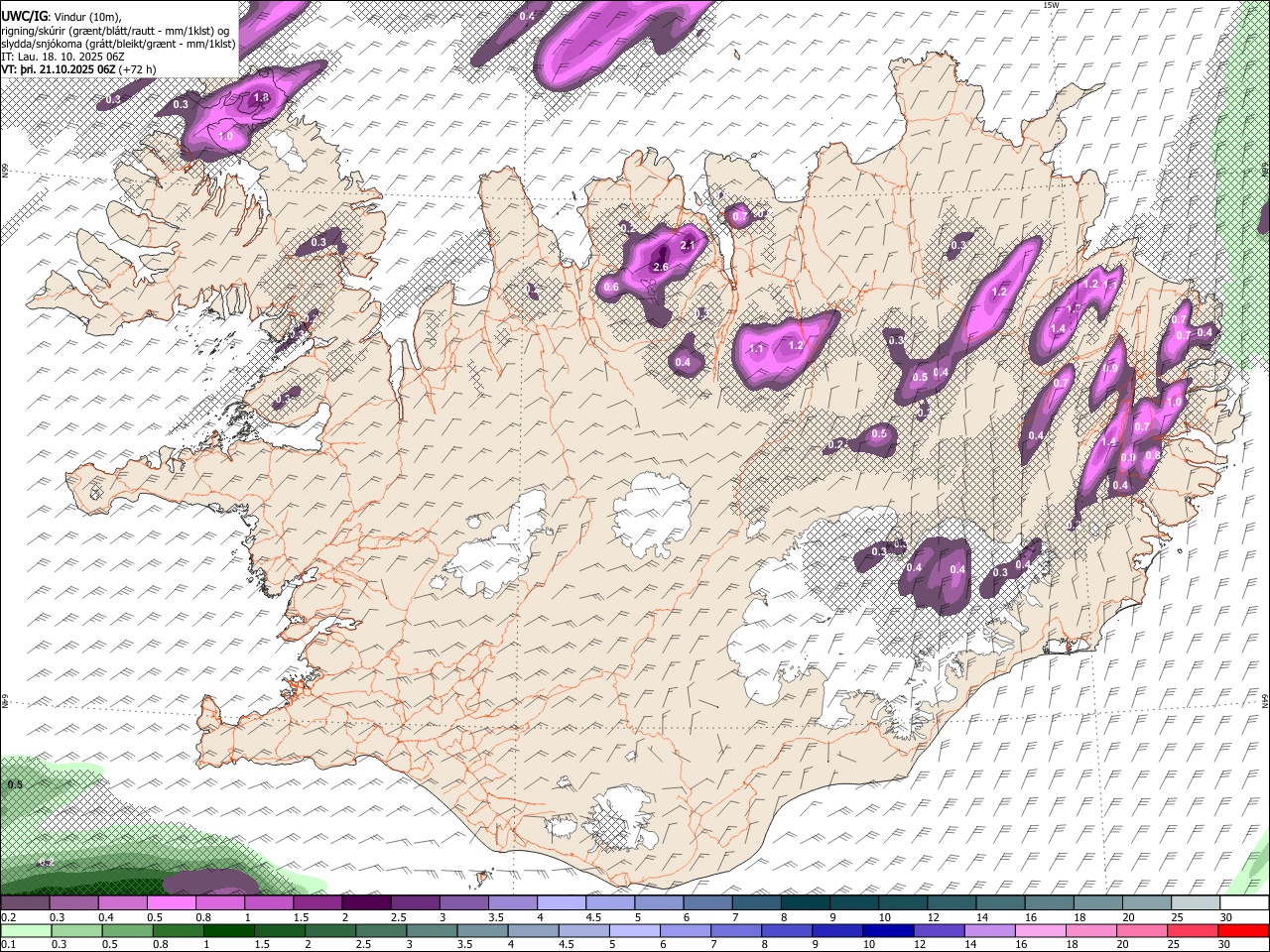The height and width of the screenshot is (952, 1270).
Task: Click the '2.6' precipitation value on the map
Action: [662, 268]
